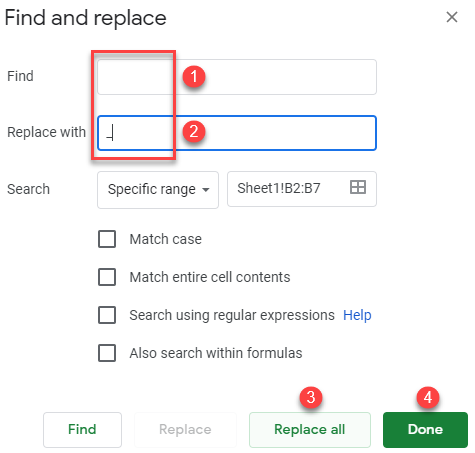
Task: Tick Match entire cell contents checkbox
Action: click(x=107, y=277)
